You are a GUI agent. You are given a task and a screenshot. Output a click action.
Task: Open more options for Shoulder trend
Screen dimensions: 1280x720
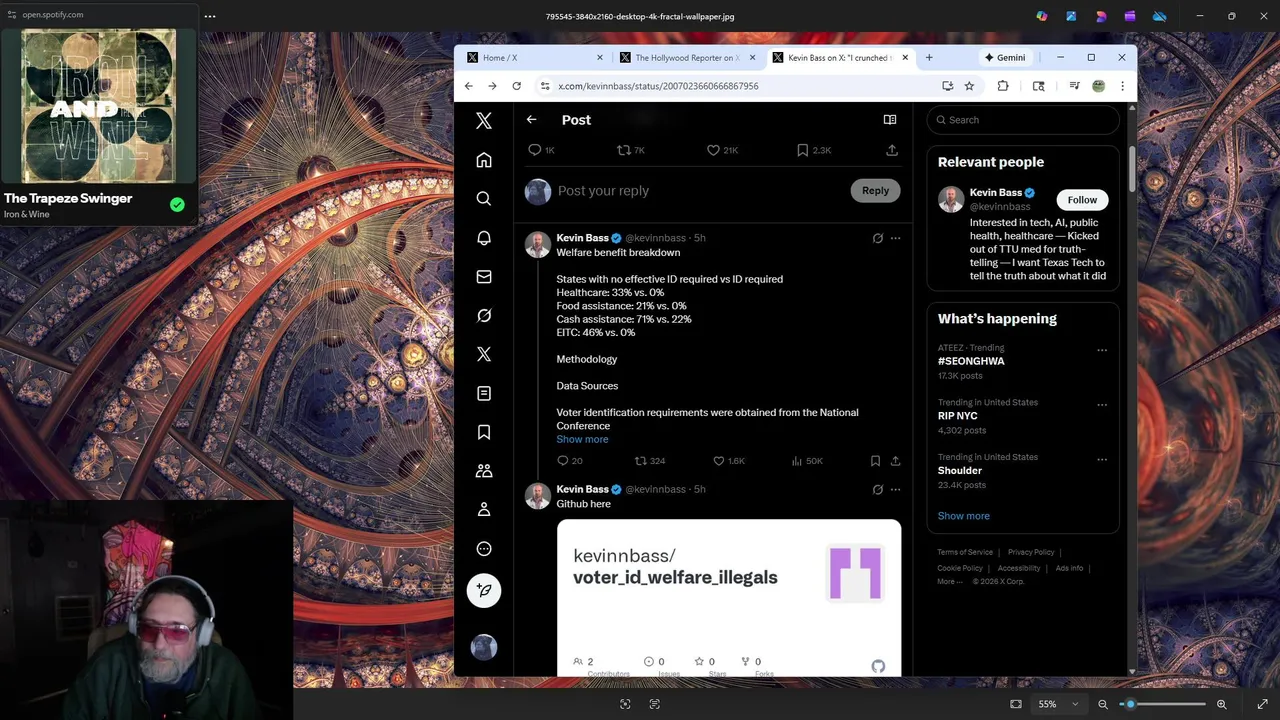pyautogui.click(x=1102, y=460)
